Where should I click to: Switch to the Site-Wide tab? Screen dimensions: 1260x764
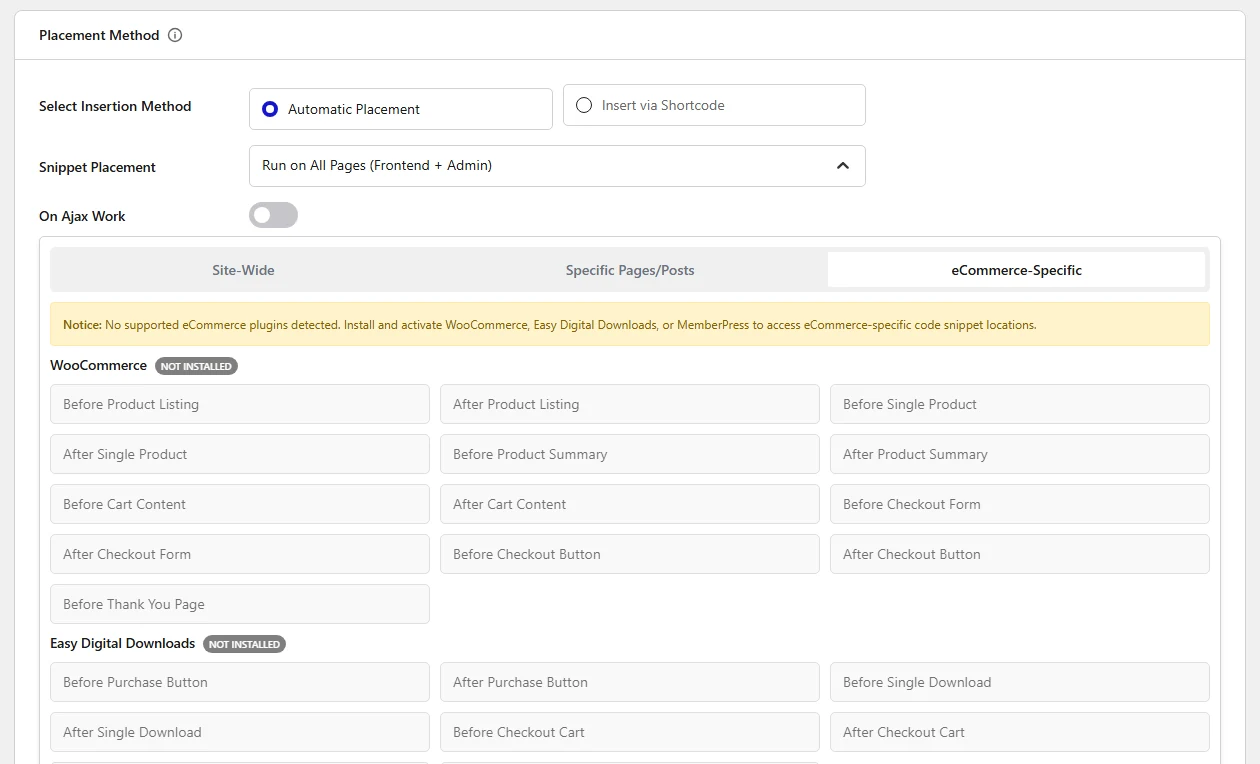click(243, 270)
